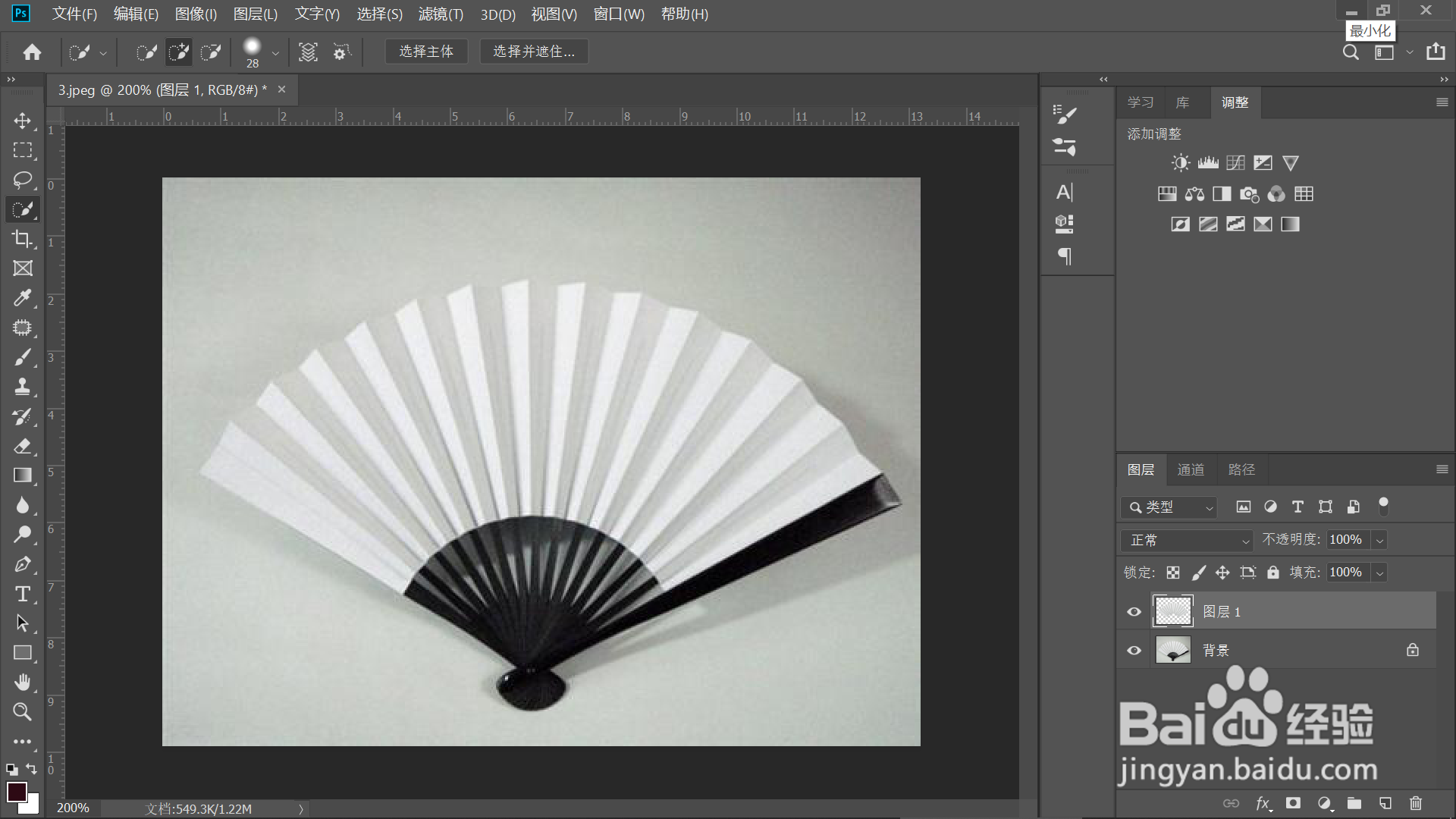This screenshot has height=819, width=1456.
Task: Select the Eyedropper tool
Action: pos(22,298)
